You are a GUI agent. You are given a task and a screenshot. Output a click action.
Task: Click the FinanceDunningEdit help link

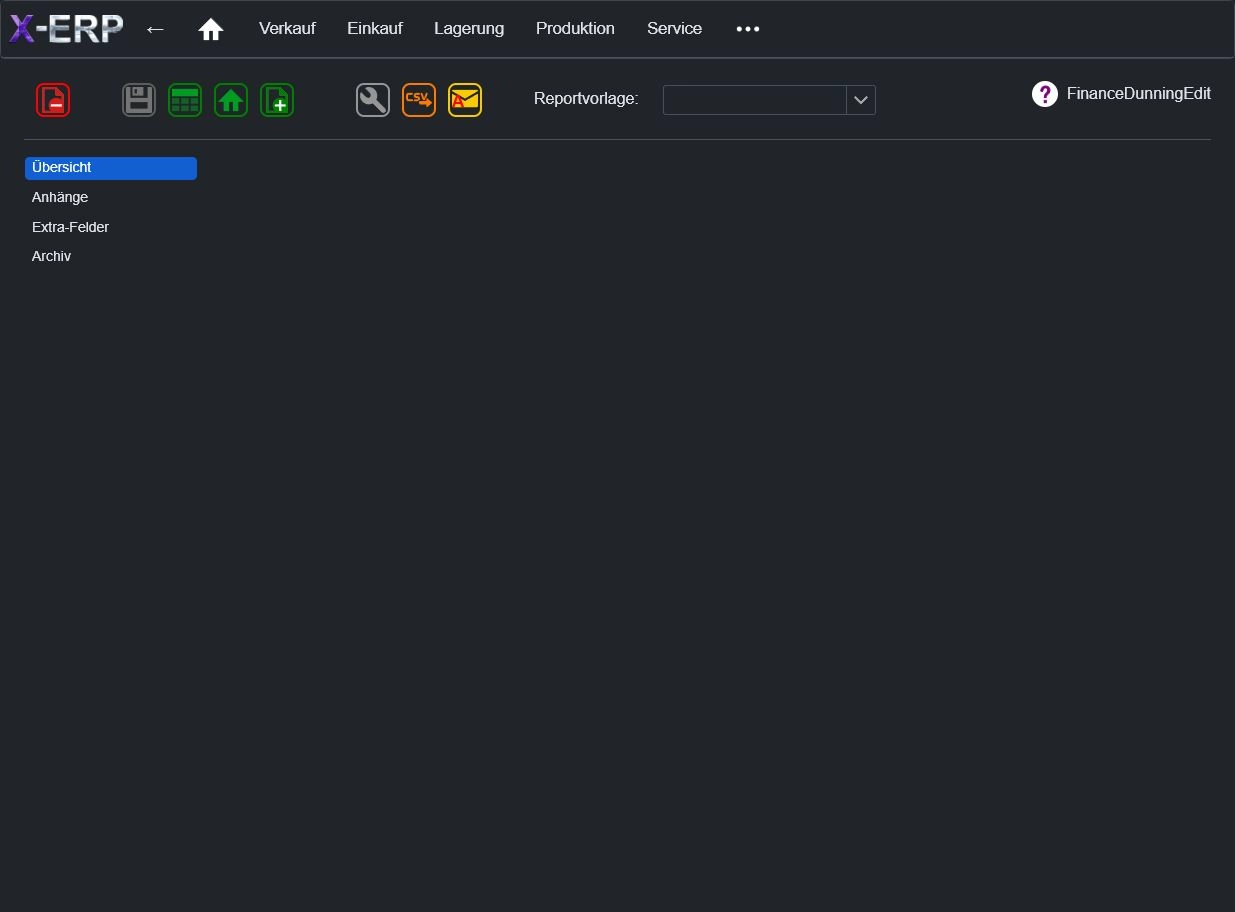tap(1139, 94)
